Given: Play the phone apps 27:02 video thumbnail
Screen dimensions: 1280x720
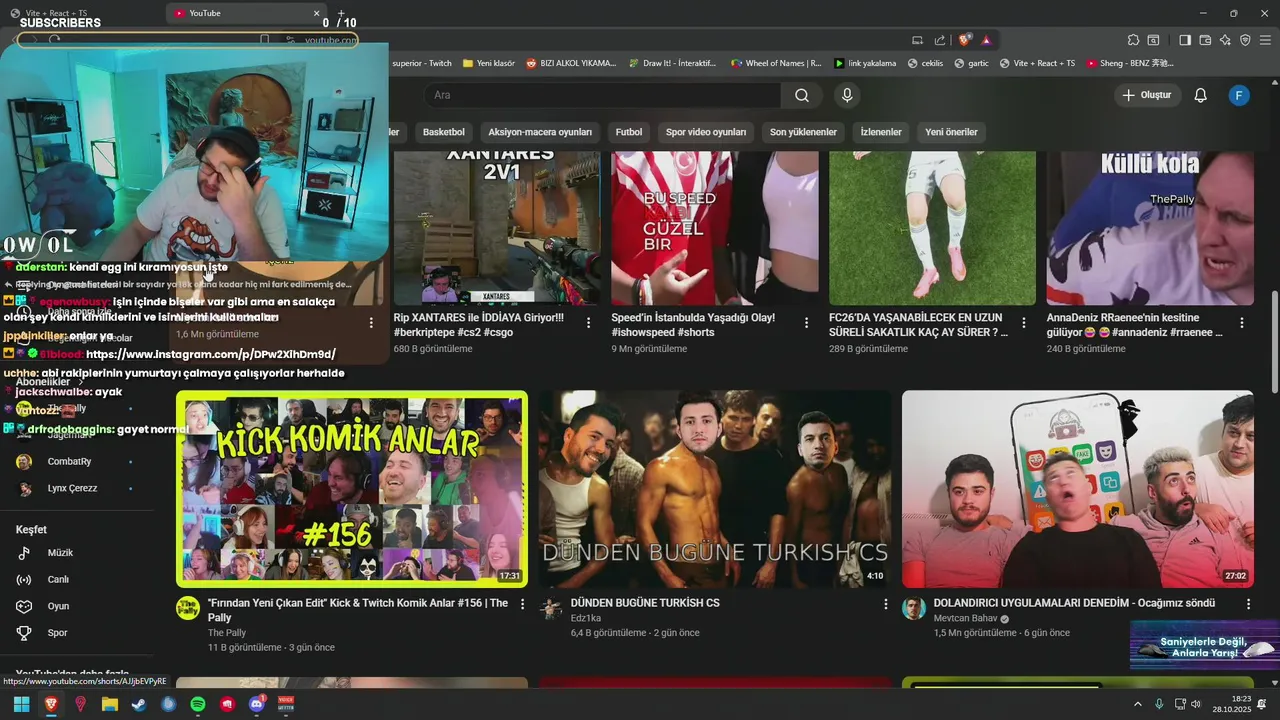Looking at the screenshot, I should click(1078, 489).
